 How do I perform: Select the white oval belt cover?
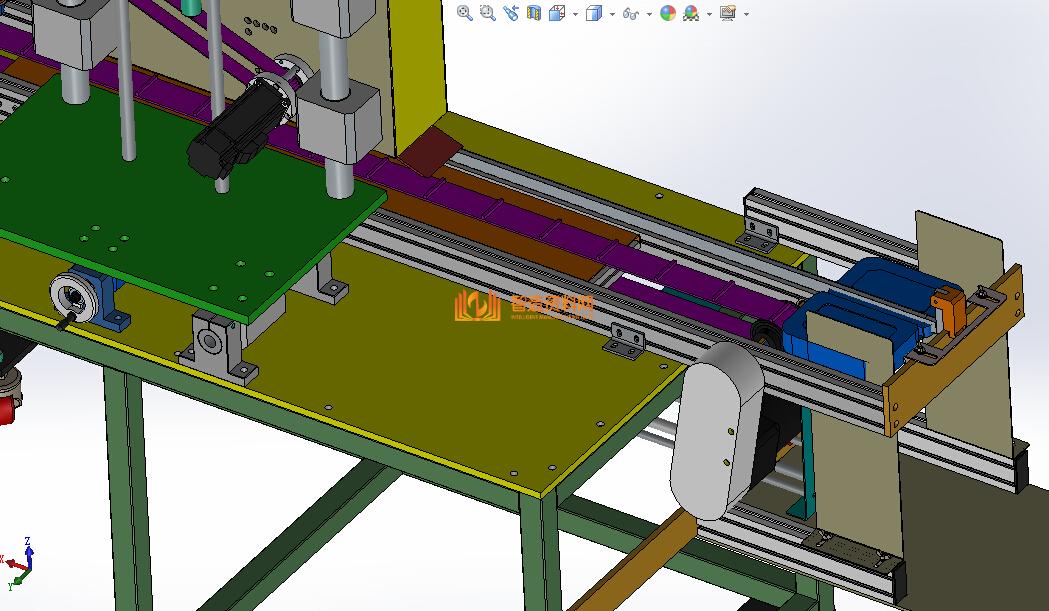pos(717,430)
